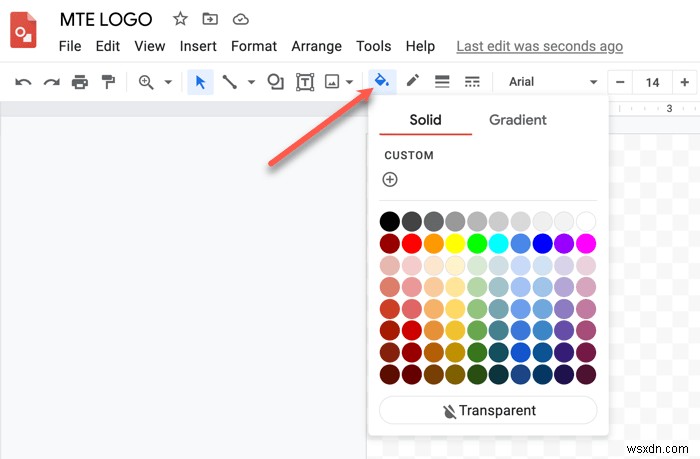Open Border dash style options
Viewport: 700px width, 459px height.
pos(472,82)
